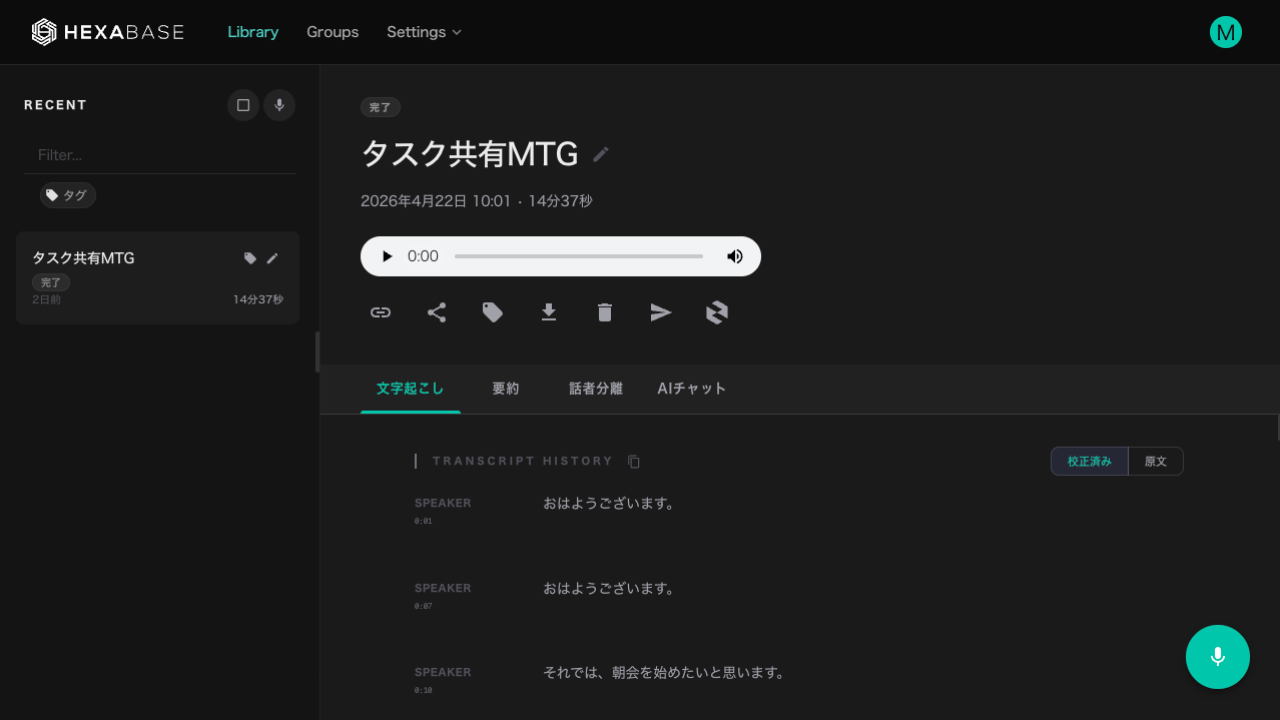Mute the audio player volume
Image resolution: width=1280 pixels, height=720 pixels.
point(735,256)
